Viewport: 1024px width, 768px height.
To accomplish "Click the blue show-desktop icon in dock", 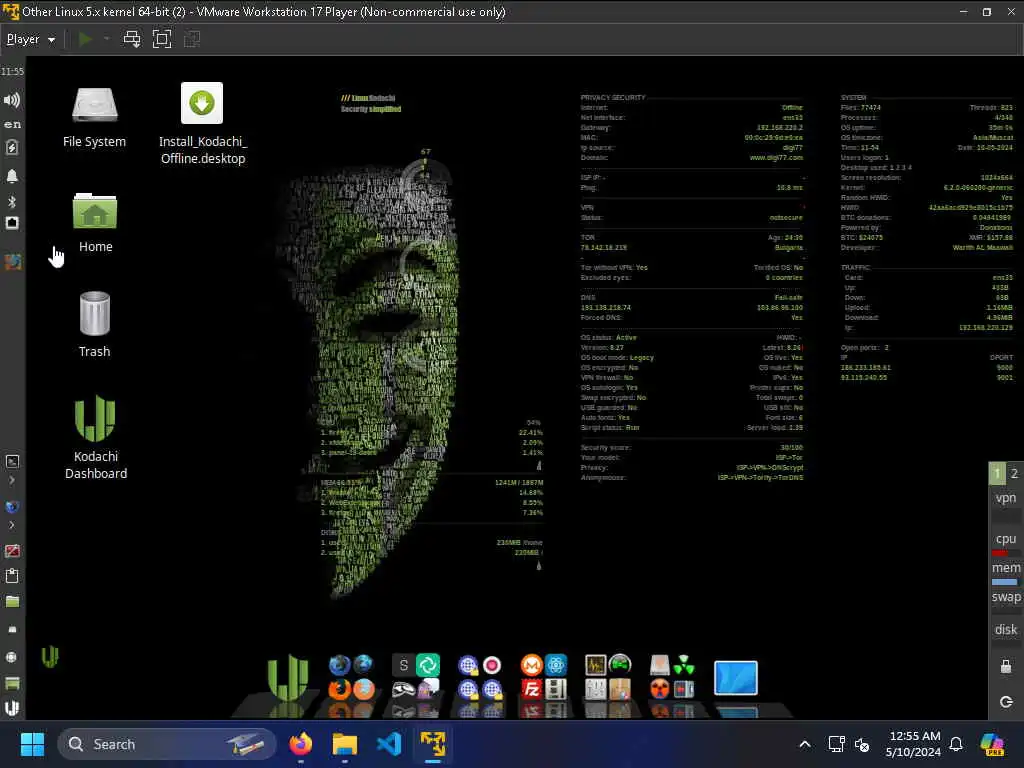I will coord(736,678).
